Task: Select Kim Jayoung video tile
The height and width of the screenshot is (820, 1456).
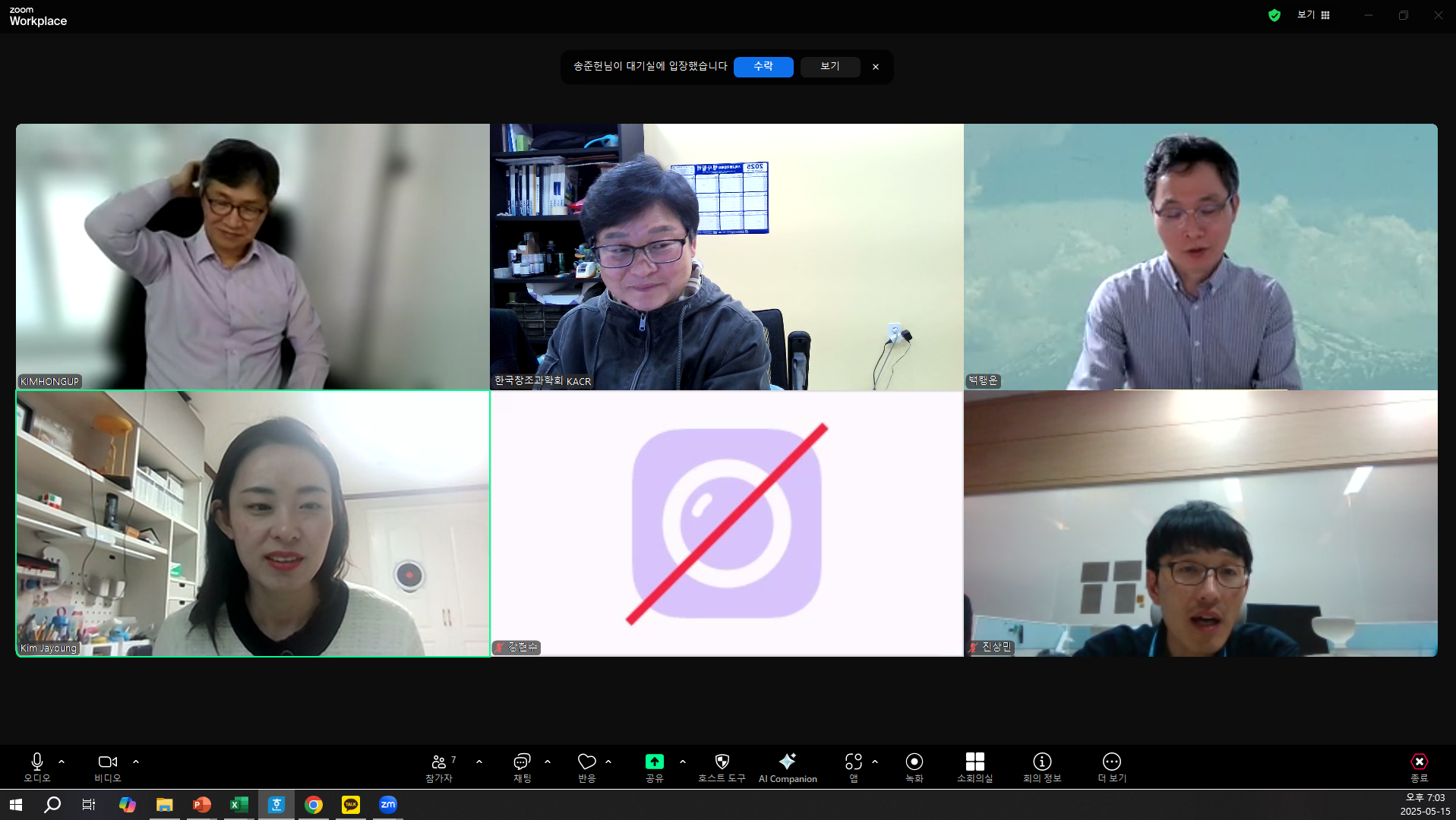Action: 253,524
